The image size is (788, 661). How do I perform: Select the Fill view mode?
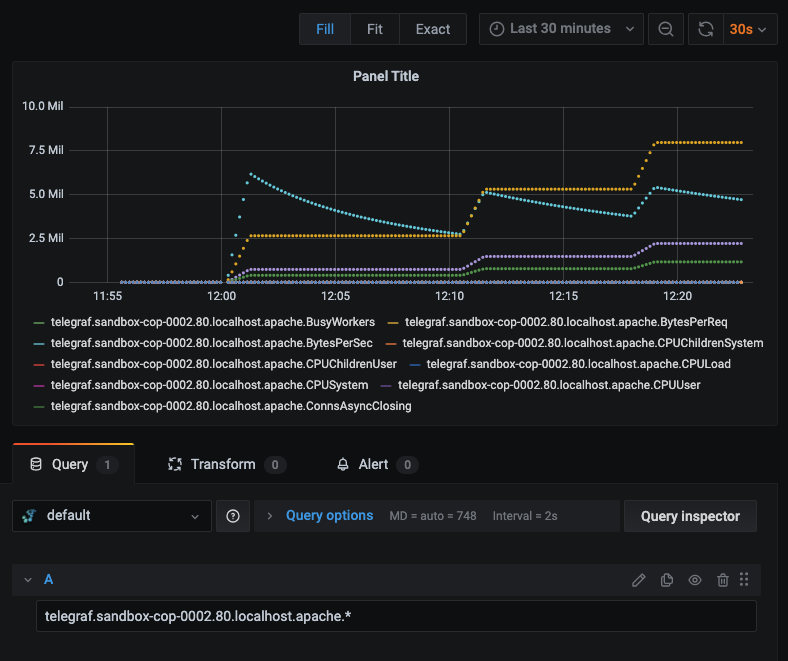pos(325,29)
